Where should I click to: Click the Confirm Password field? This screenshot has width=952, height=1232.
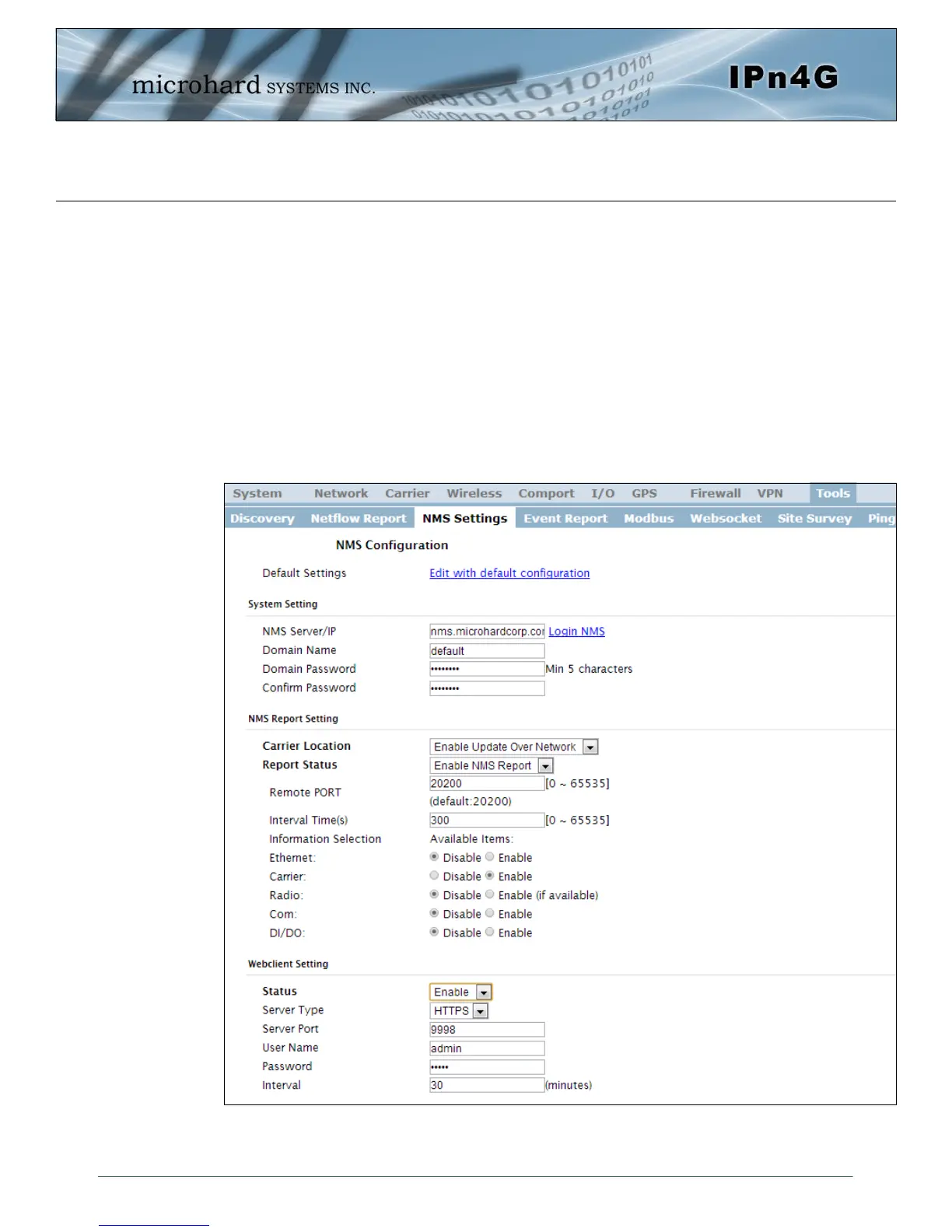click(487, 688)
